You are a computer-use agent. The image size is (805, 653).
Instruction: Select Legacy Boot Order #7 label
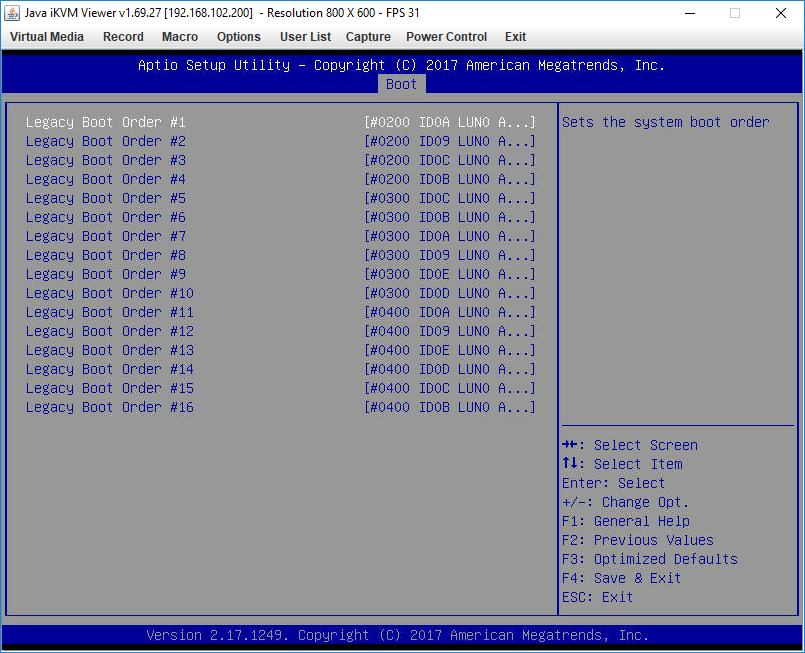tap(106, 236)
